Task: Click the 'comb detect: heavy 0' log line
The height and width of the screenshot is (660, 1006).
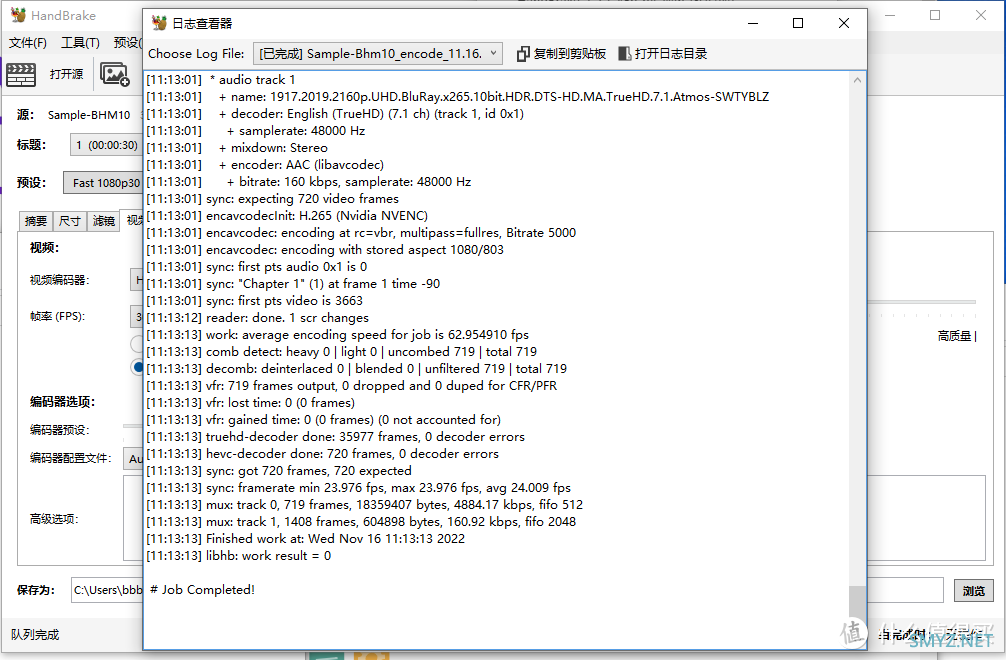Action: click(341, 352)
